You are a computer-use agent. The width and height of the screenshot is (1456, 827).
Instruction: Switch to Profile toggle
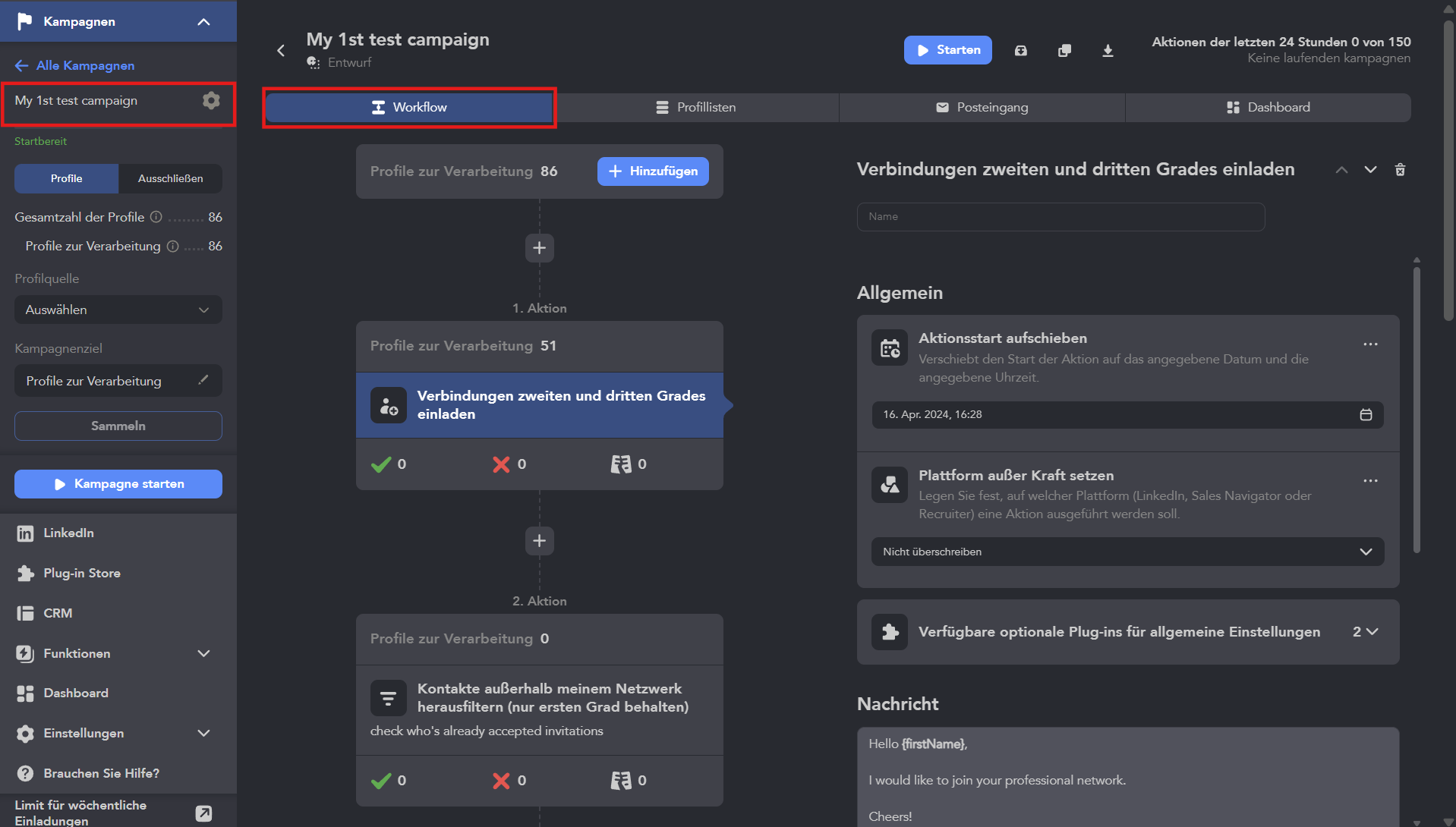(x=66, y=178)
